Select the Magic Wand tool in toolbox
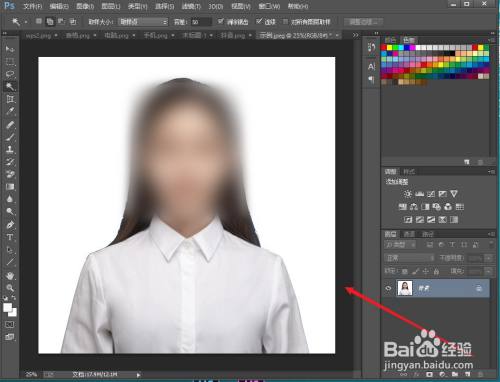The height and width of the screenshot is (382, 500). click(10, 87)
